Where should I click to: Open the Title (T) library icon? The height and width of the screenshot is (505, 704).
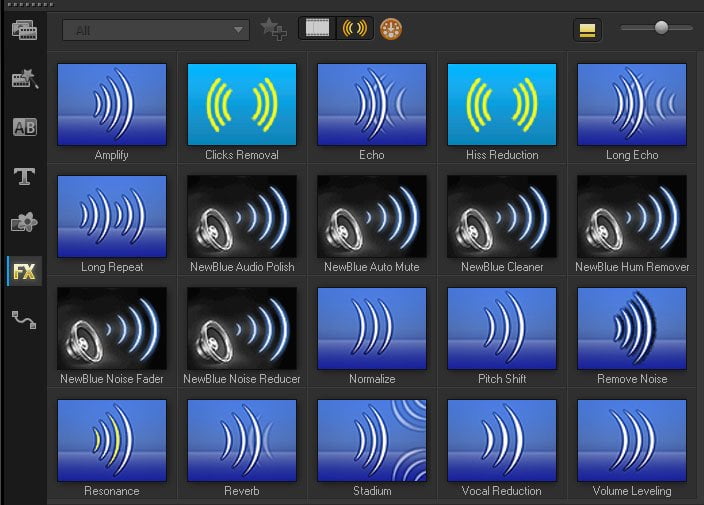[x=24, y=176]
